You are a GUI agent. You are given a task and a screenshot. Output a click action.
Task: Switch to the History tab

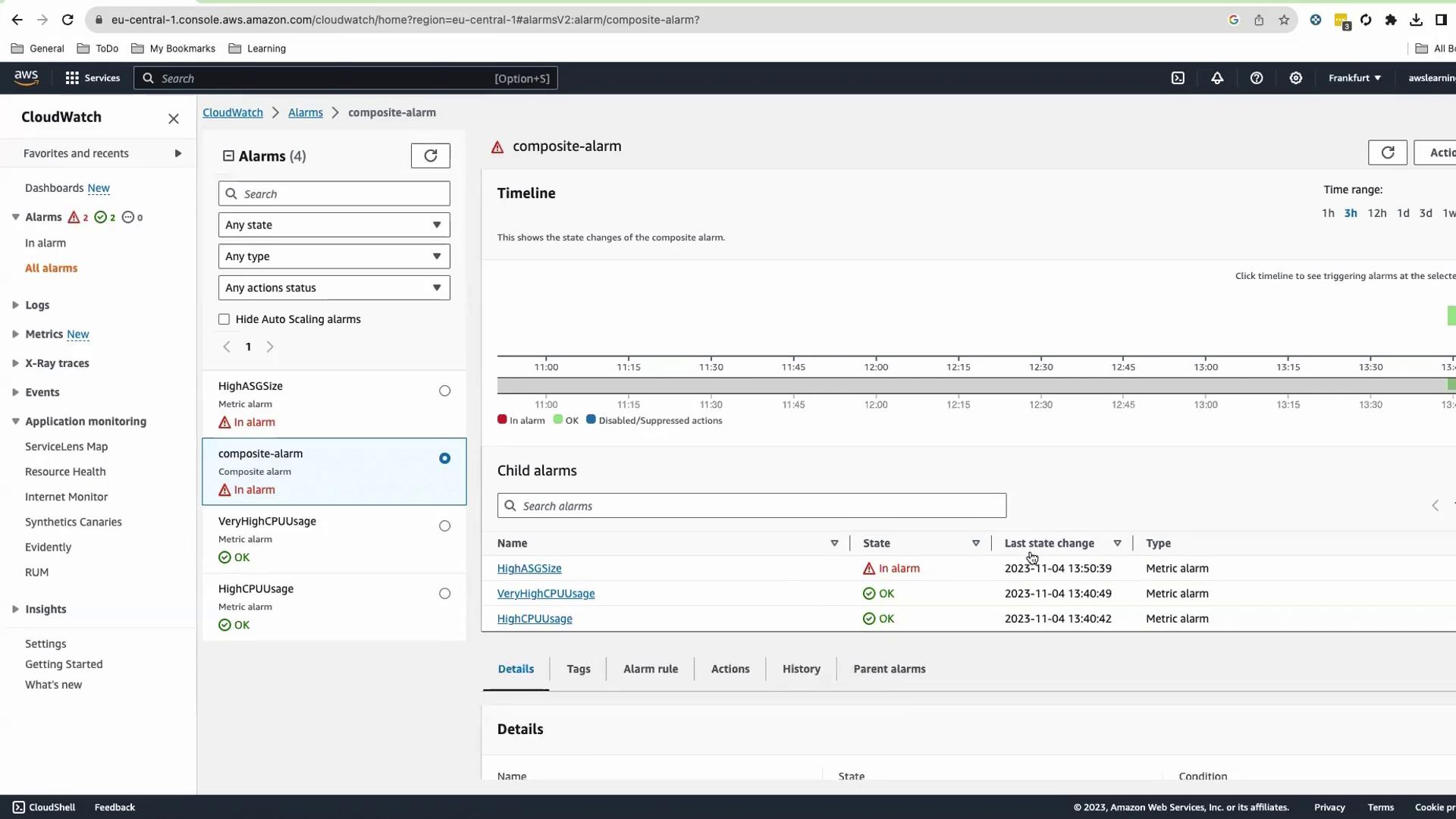pos(801,669)
